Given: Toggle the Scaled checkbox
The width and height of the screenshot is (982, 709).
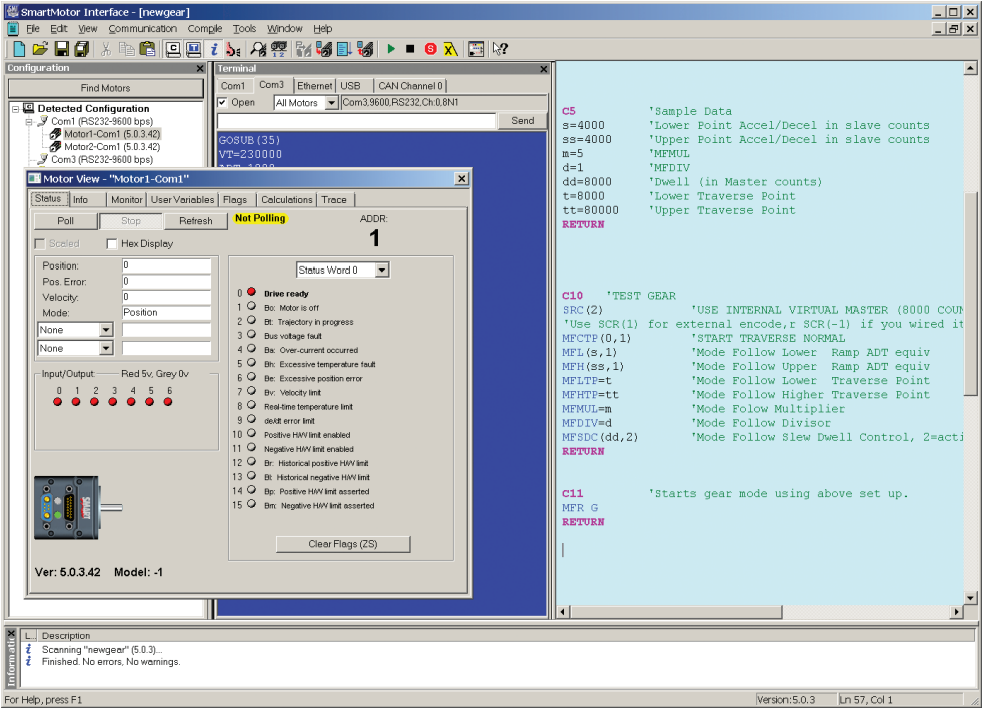Looking at the screenshot, I should [x=40, y=244].
